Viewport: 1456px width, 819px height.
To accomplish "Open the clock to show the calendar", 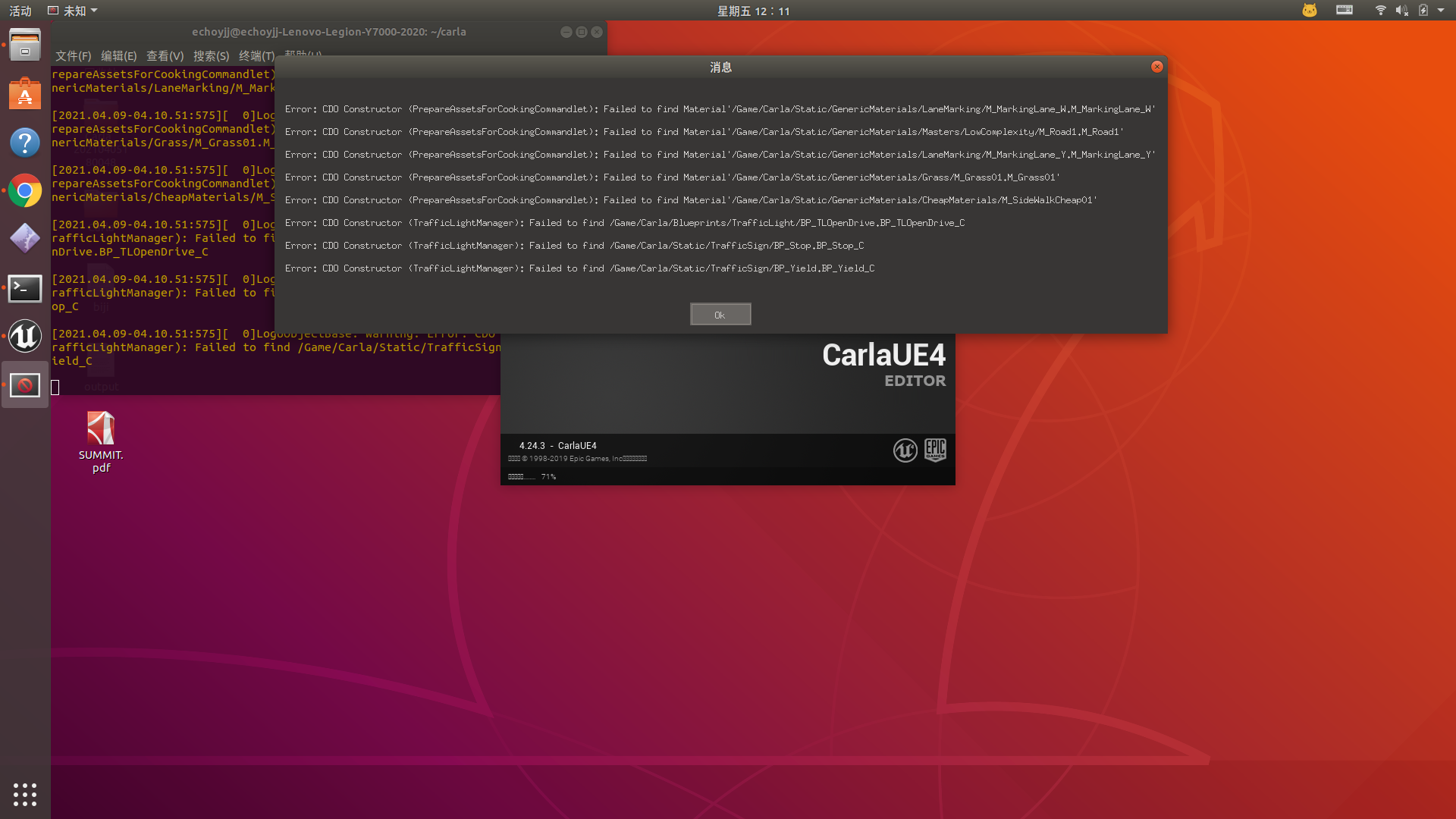I will (x=753, y=10).
